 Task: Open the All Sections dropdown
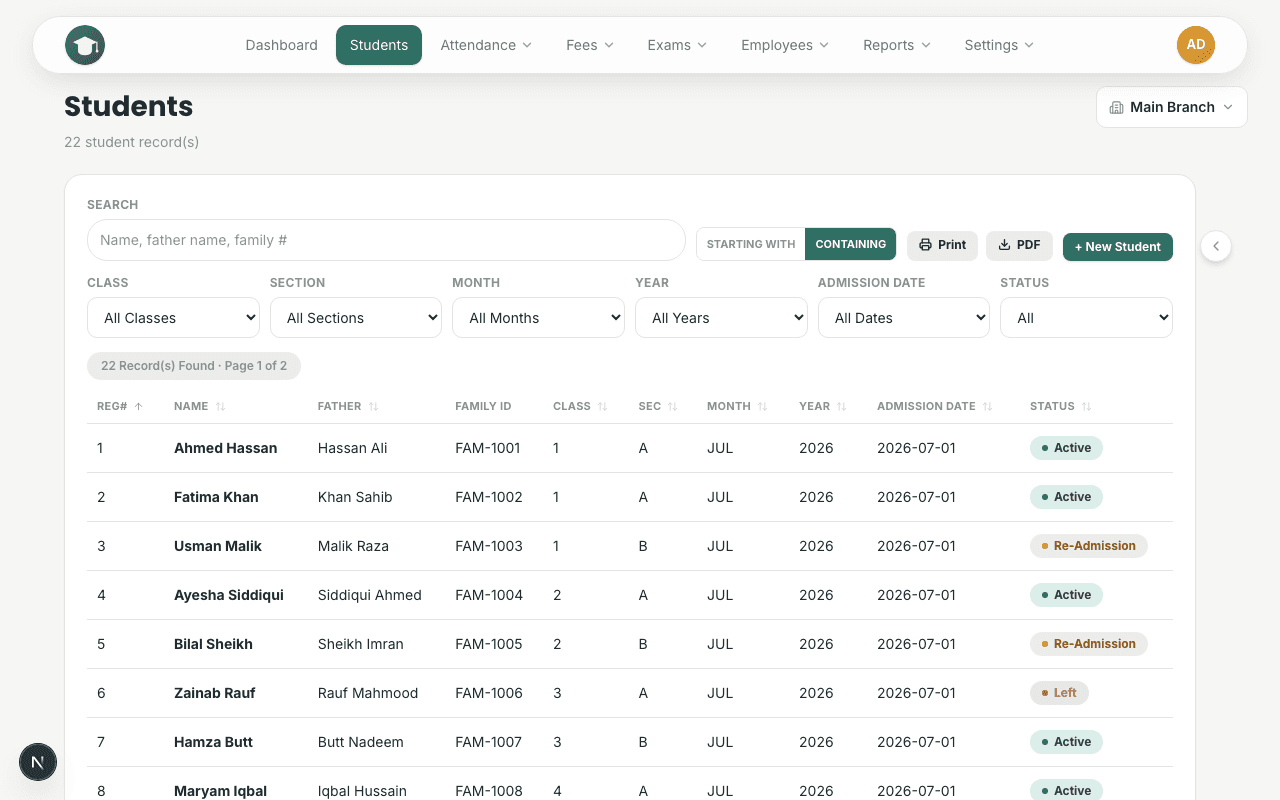[x=356, y=318]
